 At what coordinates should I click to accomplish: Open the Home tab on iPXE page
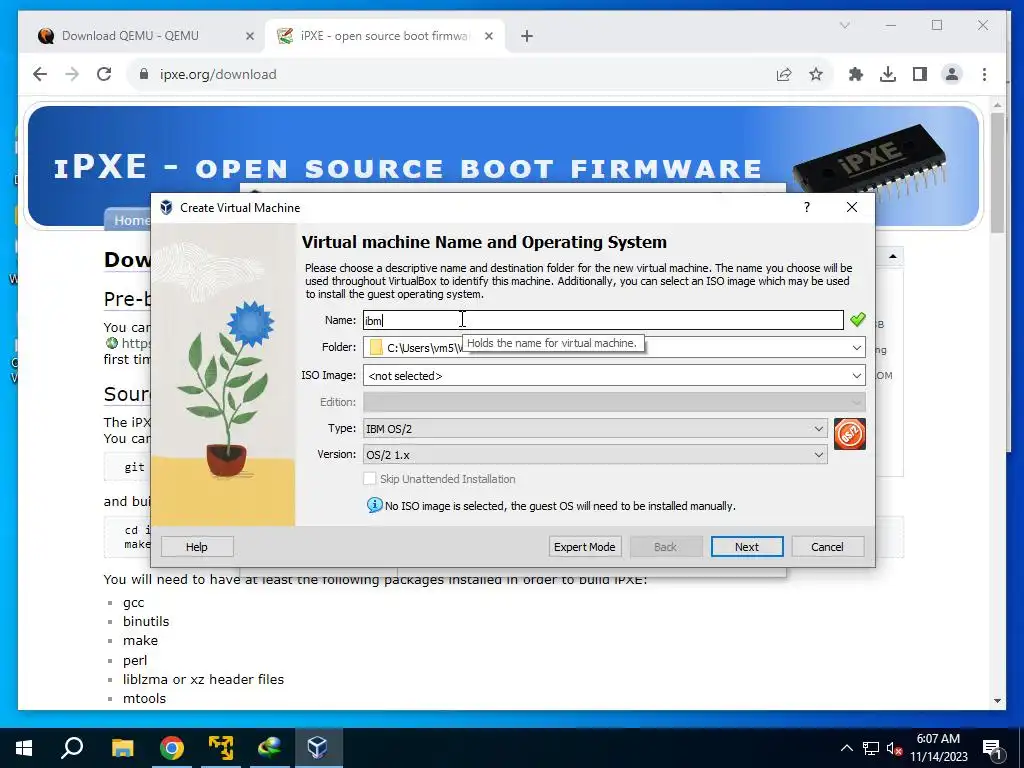(x=129, y=220)
